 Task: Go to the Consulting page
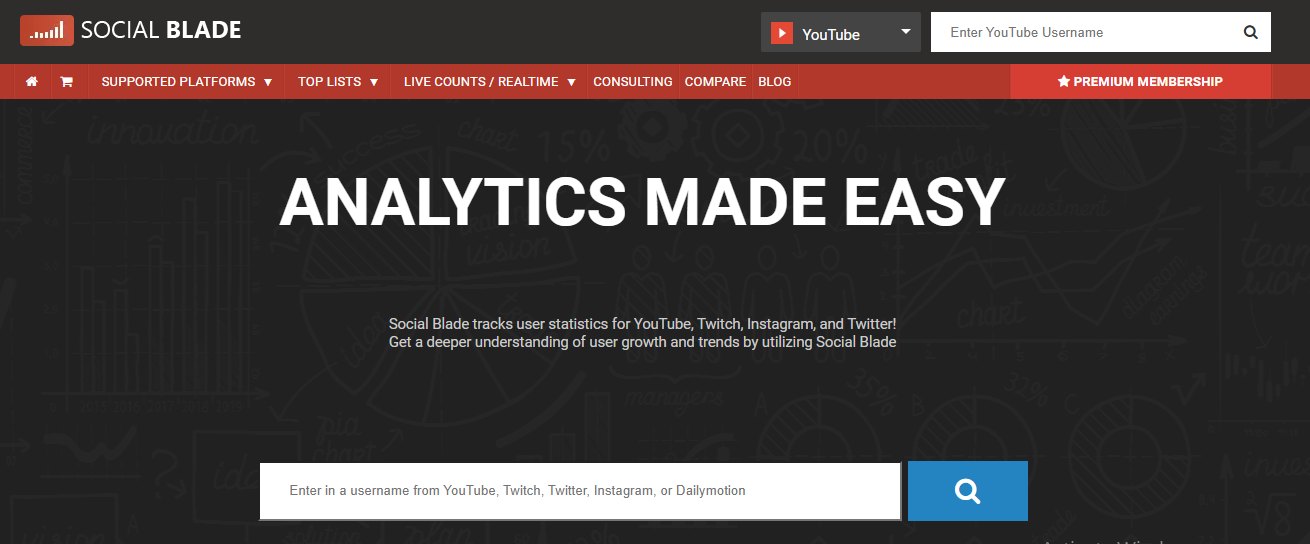[x=632, y=82]
